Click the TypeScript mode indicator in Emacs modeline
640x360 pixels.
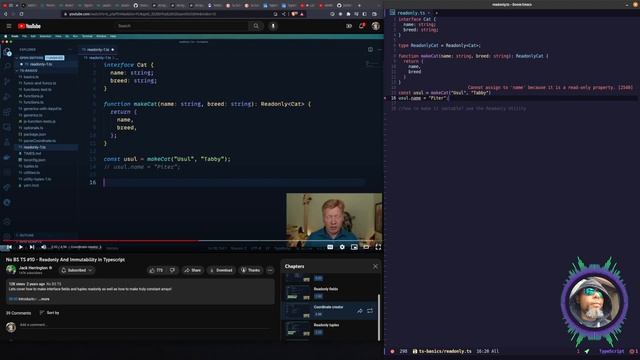click(611, 351)
